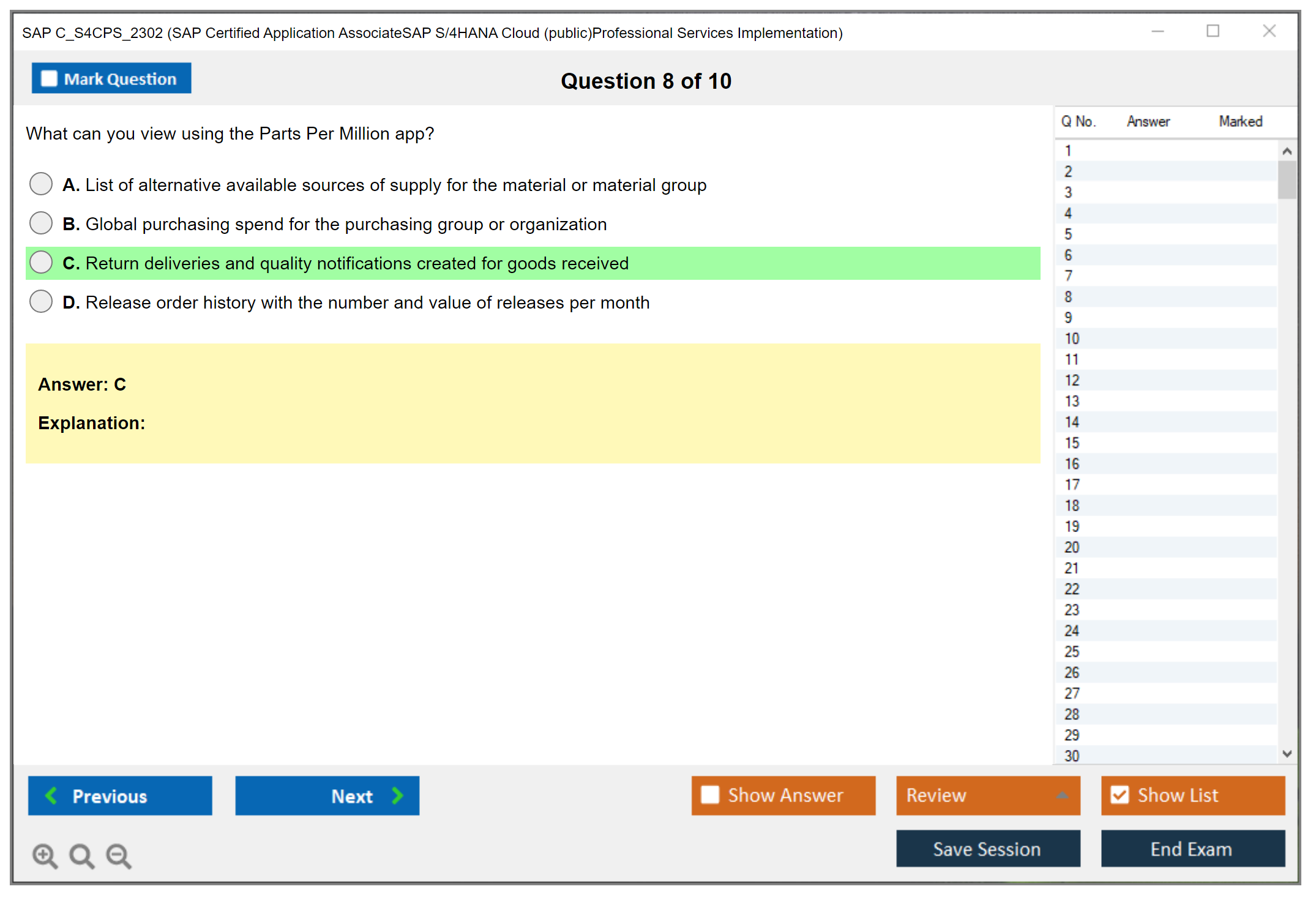1316x900 pixels.
Task: Select option A alternative sources of supply
Action: pos(41,184)
